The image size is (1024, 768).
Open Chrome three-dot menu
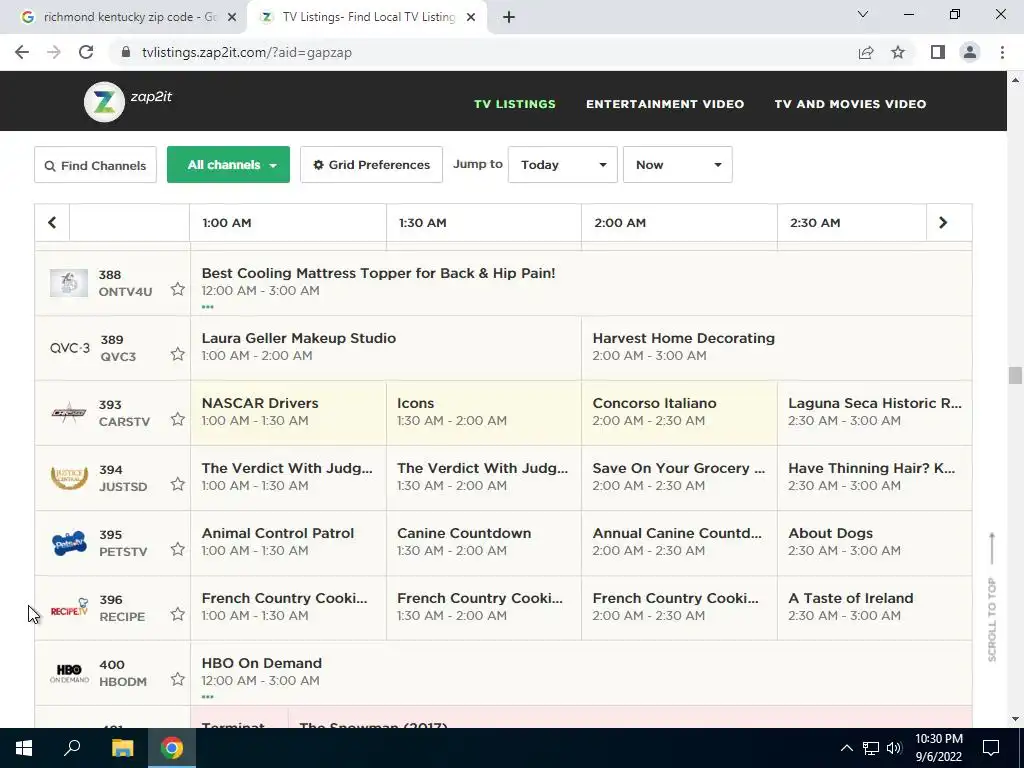(x=1002, y=52)
